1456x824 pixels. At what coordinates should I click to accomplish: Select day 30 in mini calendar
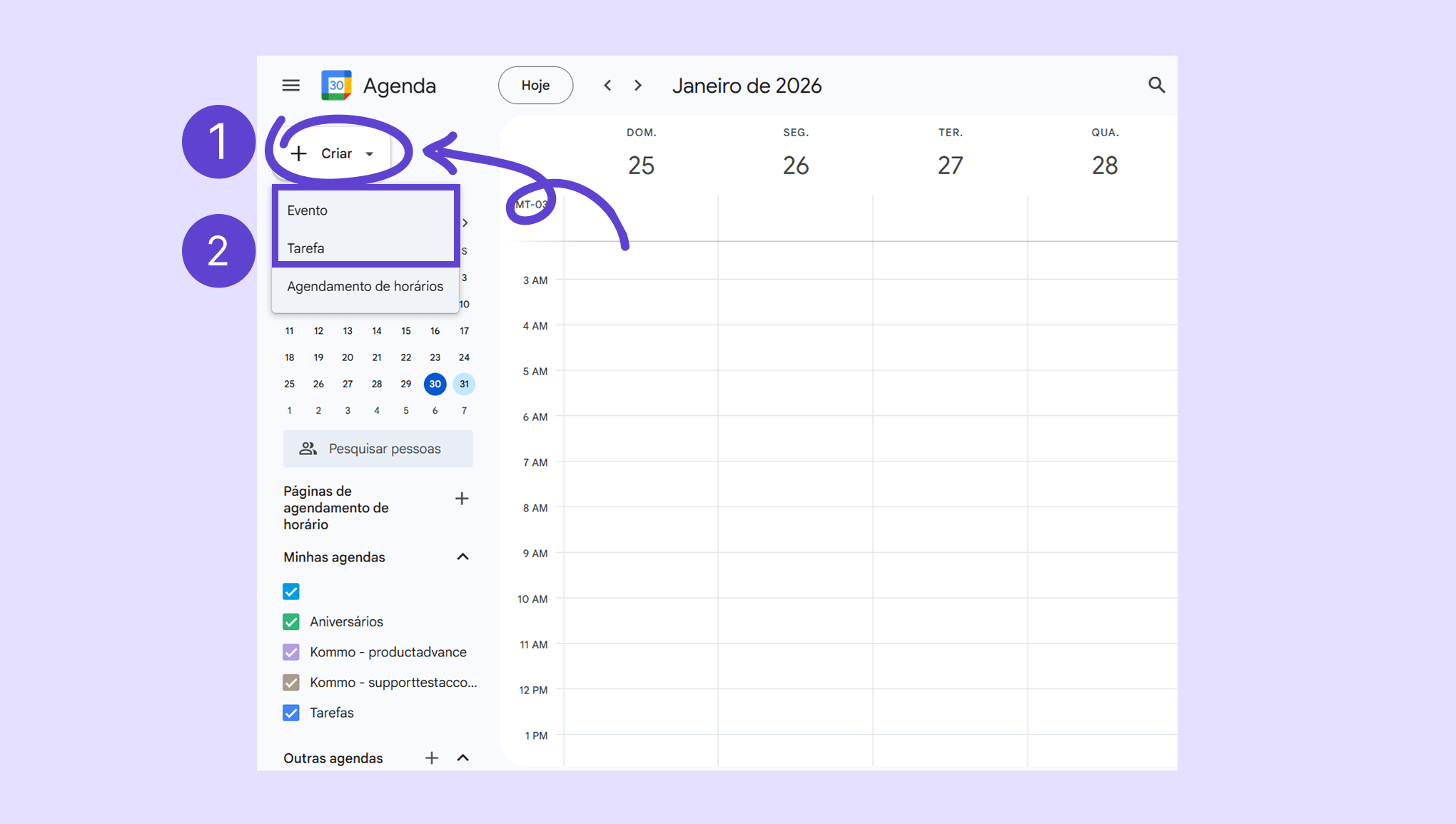coord(435,384)
